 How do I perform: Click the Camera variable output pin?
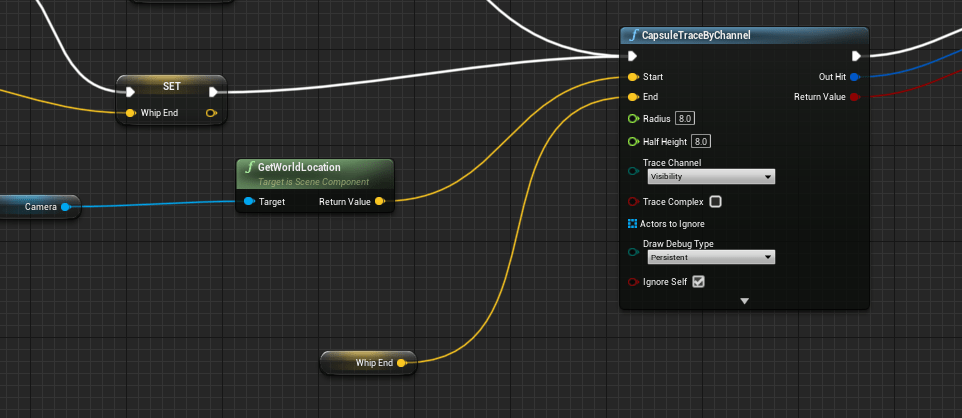[x=65, y=207]
